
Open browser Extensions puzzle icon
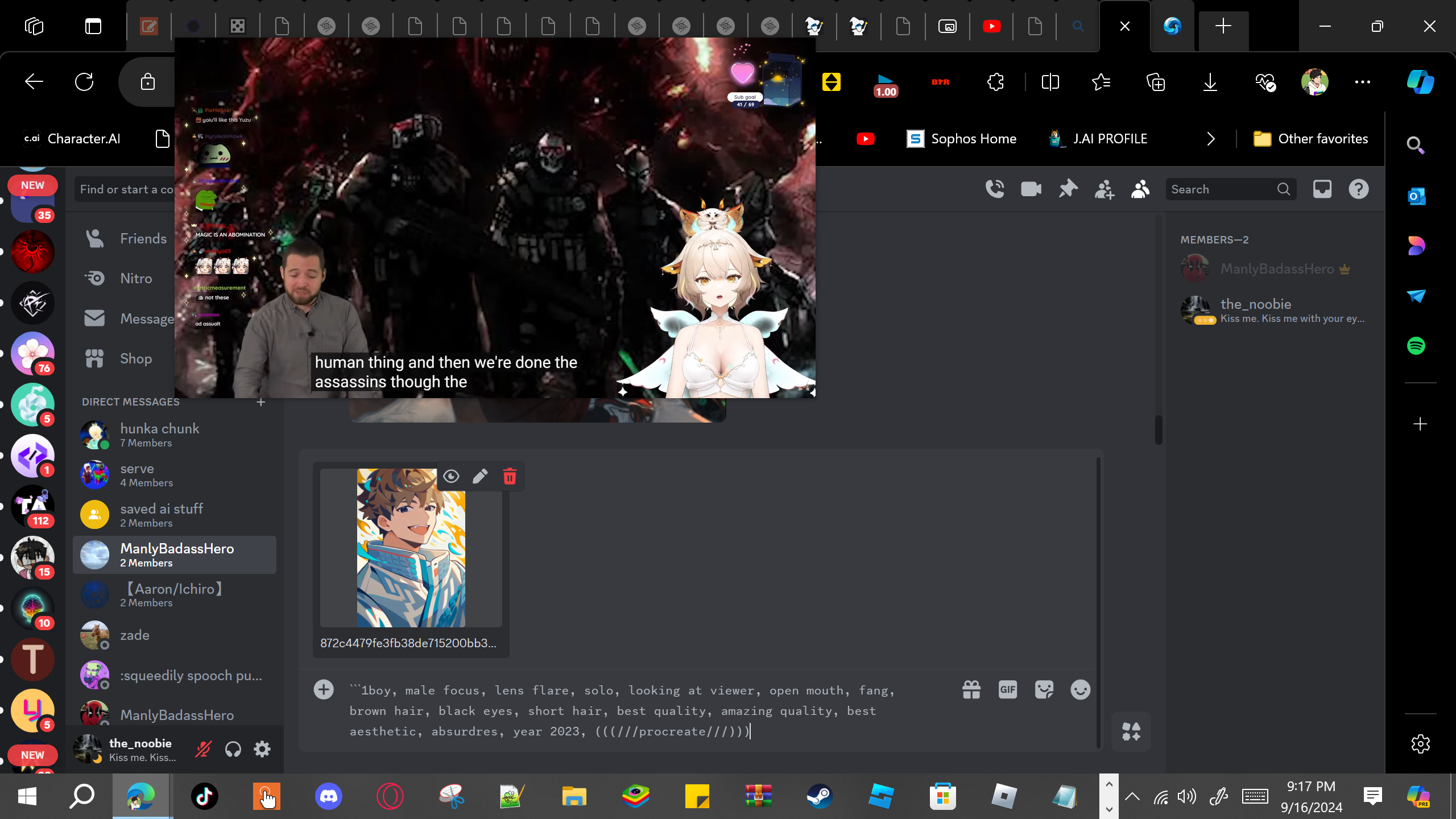pyautogui.click(x=996, y=82)
